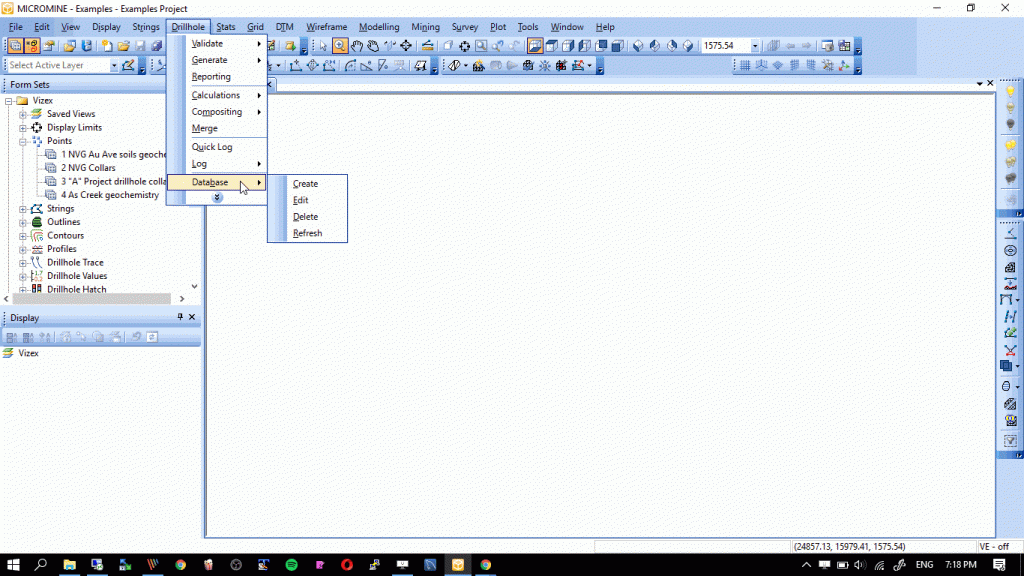Click the light bulb icon at top right

pyautogui.click(x=1010, y=92)
